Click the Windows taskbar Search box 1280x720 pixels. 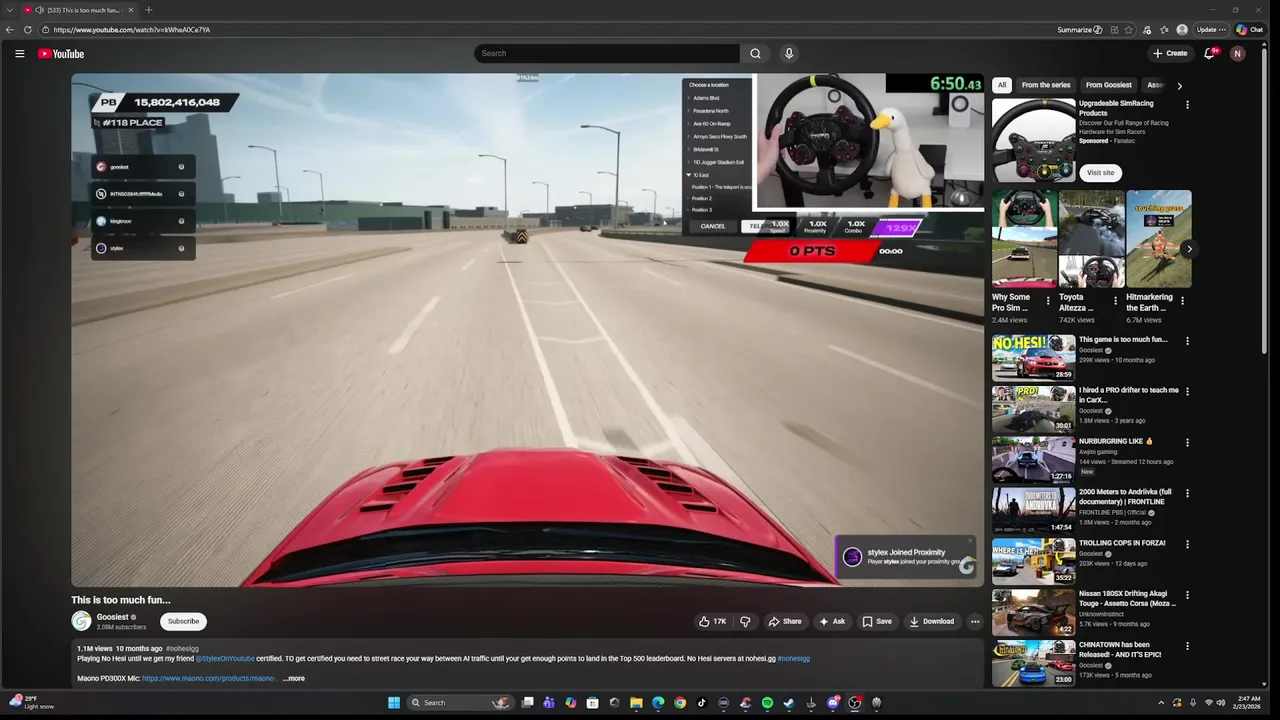pos(461,703)
